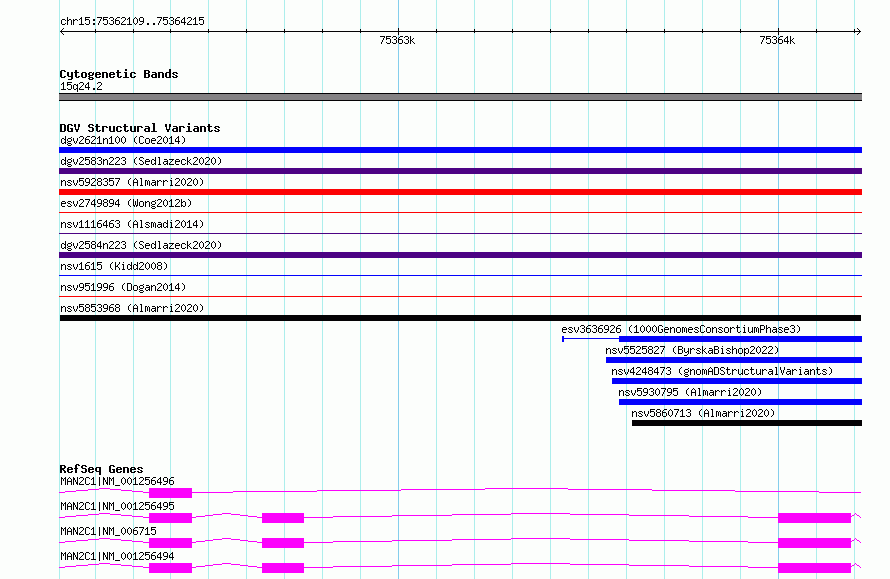Click the 15q24.2 cytogenetic band bar
Image resolution: width=890 pixels, height=579 pixels.
[460, 97]
